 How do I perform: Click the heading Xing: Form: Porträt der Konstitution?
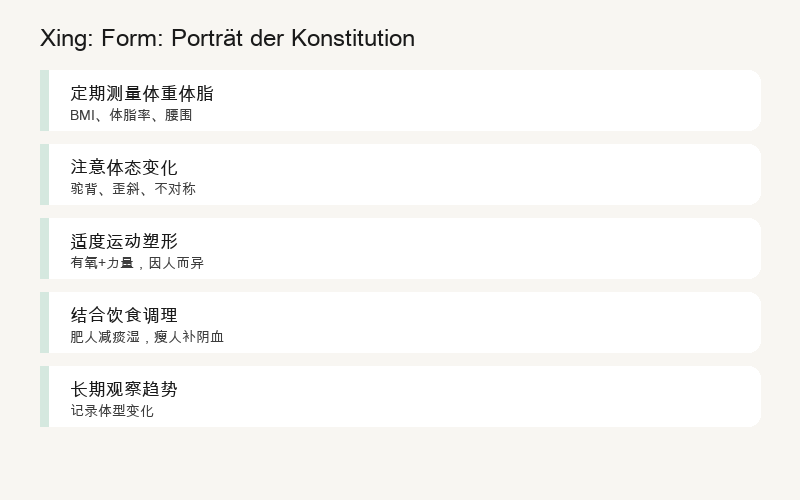[228, 38]
